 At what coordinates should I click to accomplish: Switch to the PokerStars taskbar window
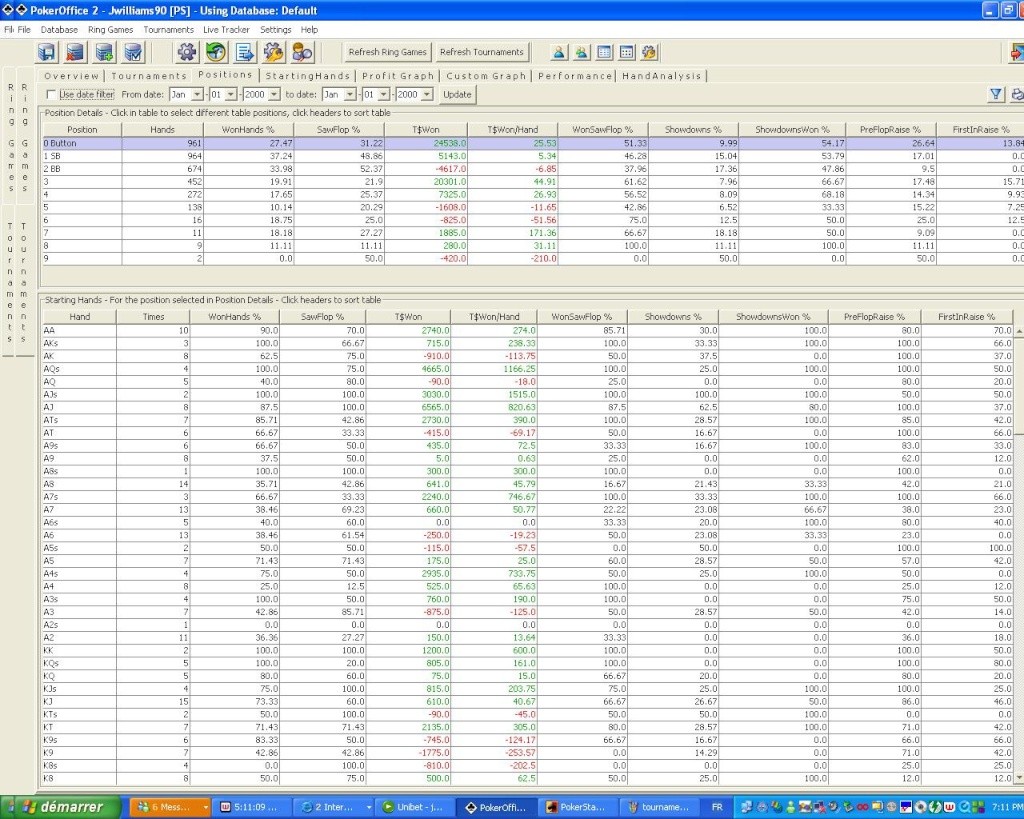click(x=577, y=807)
